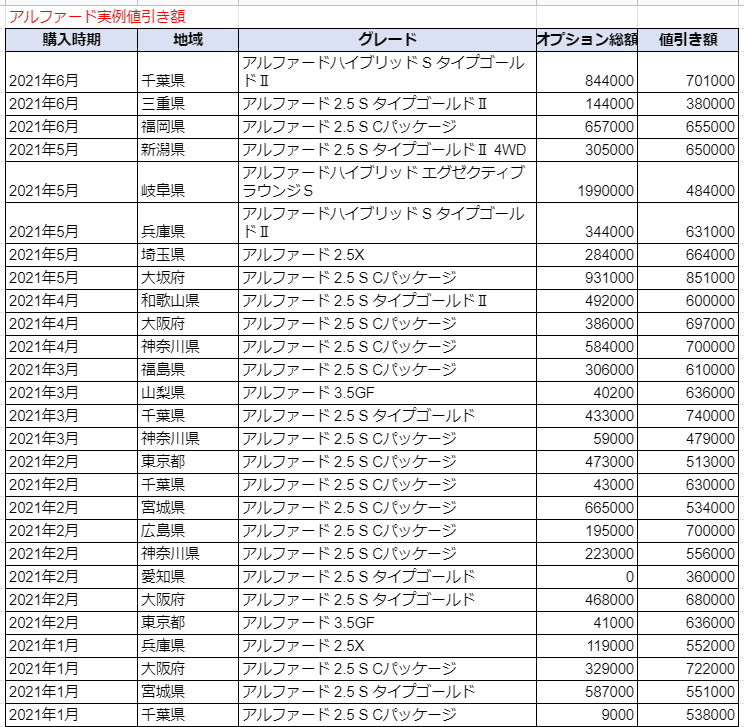Select option total 41000
744x727 pixels.
pos(587,623)
